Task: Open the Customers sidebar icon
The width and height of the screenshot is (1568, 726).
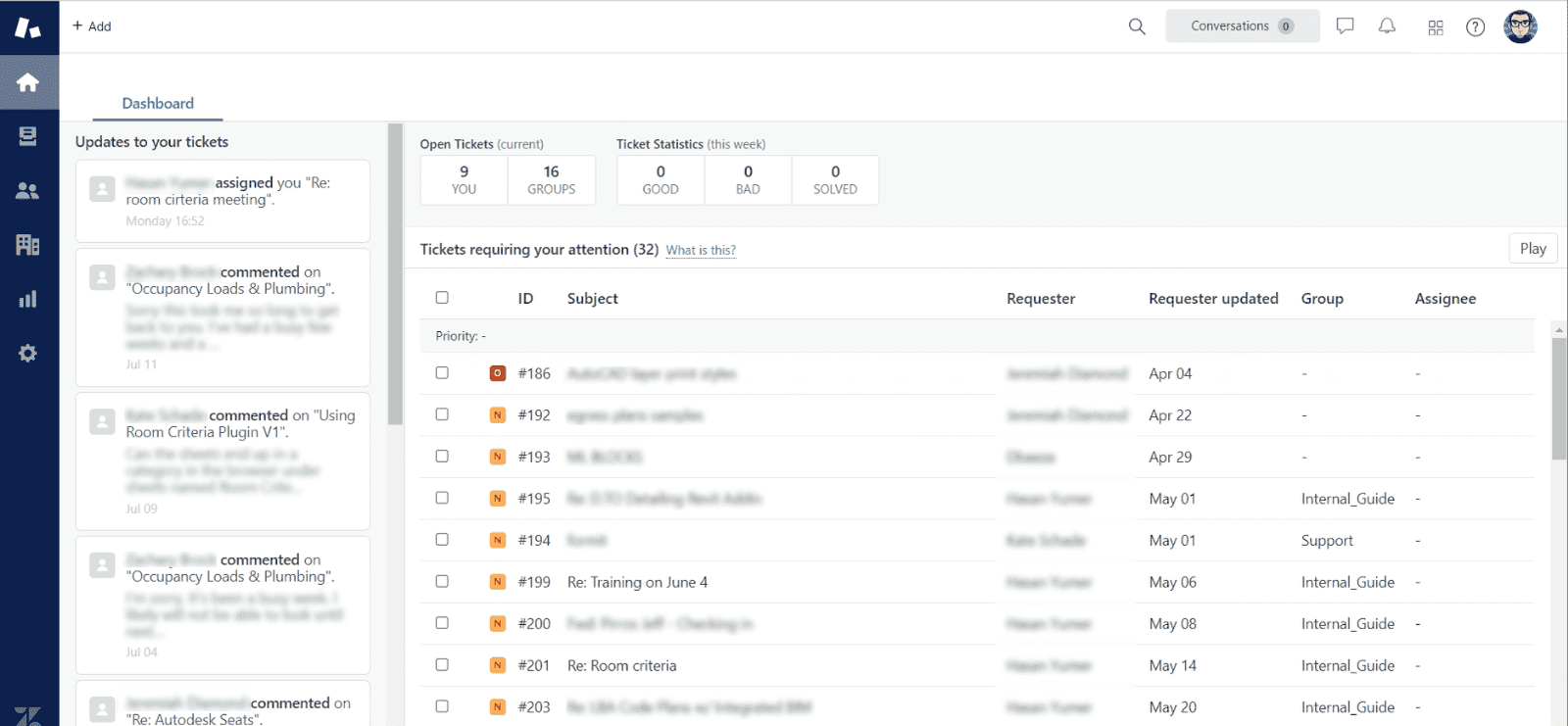Action: [x=28, y=191]
